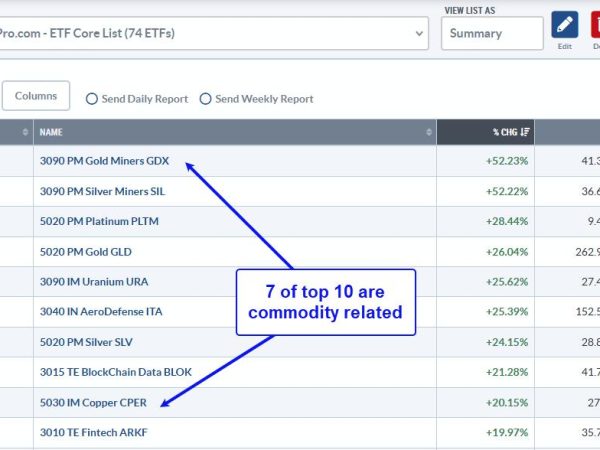Click the blue Edit pencil icon
The image size is (600, 450).
(564, 24)
